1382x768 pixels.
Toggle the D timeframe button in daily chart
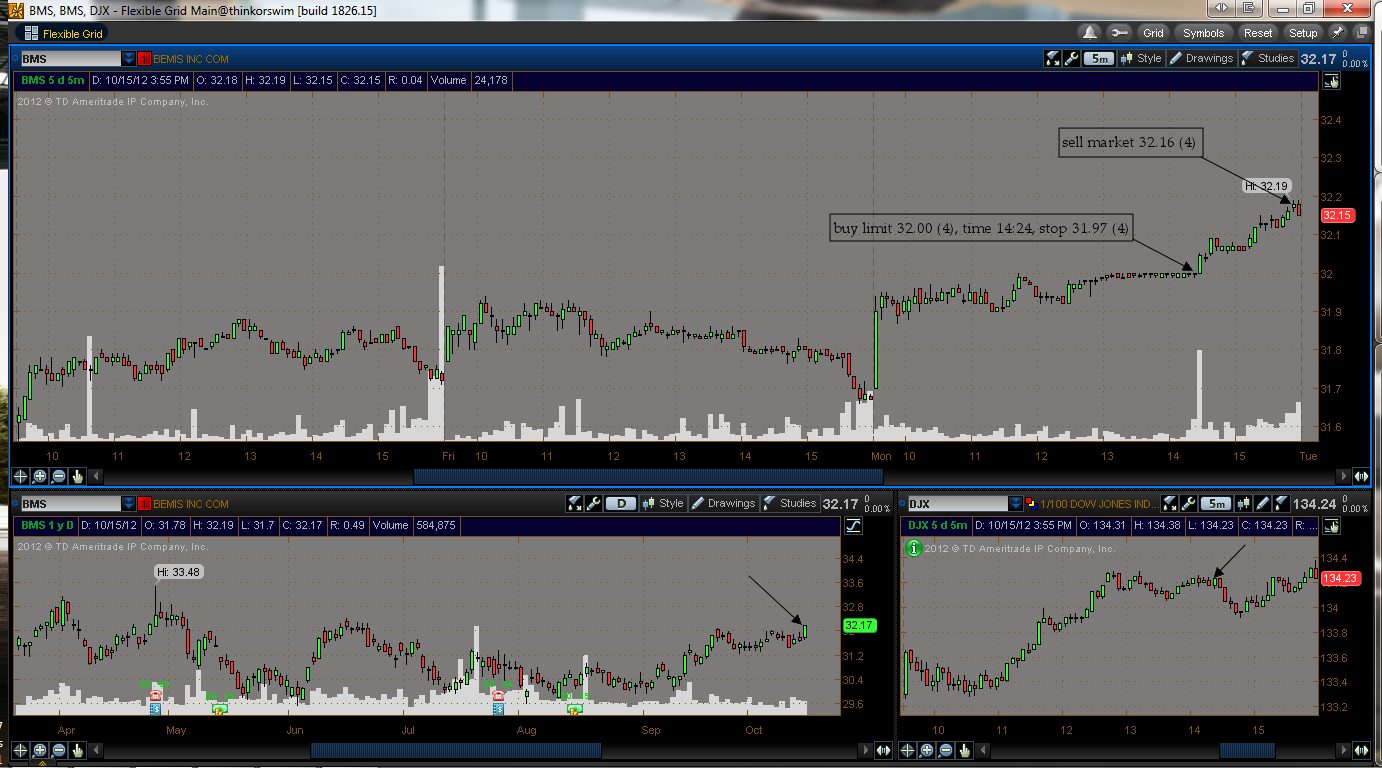[621, 503]
